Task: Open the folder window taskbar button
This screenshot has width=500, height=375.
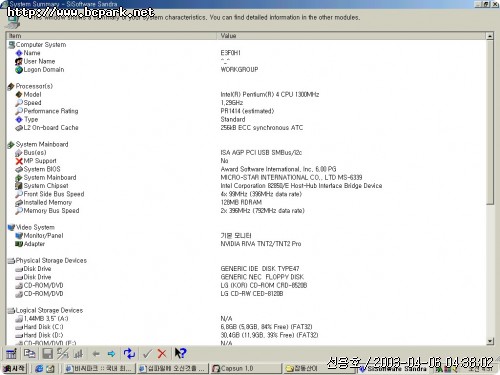Action: pos(318,369)
